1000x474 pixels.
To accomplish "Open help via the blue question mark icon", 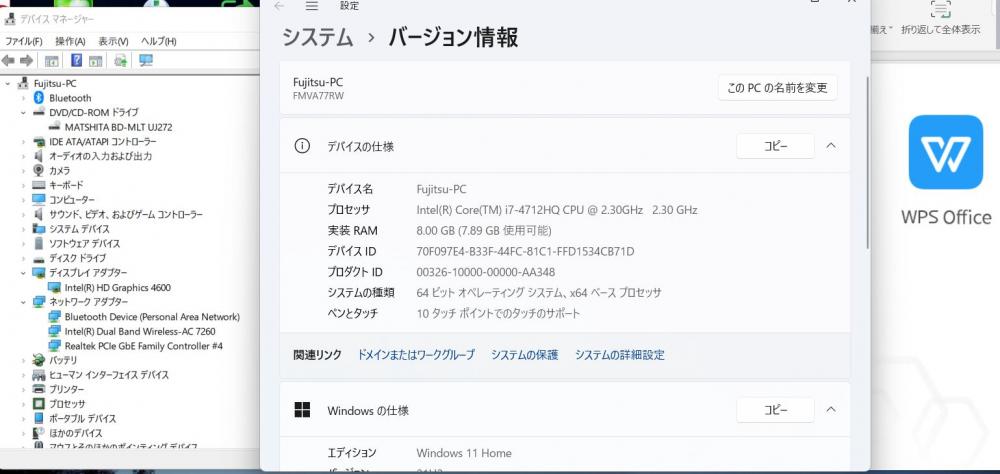I will (77, 61).
